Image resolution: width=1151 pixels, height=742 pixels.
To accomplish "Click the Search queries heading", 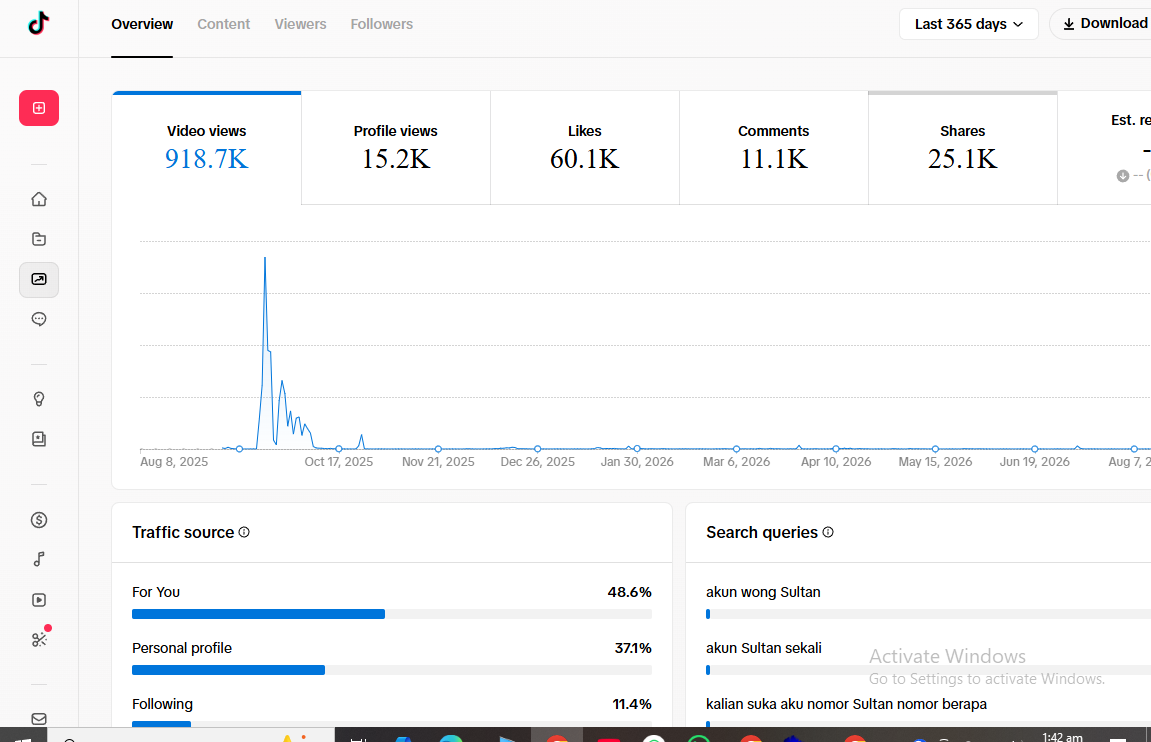I will pos(762,532).
